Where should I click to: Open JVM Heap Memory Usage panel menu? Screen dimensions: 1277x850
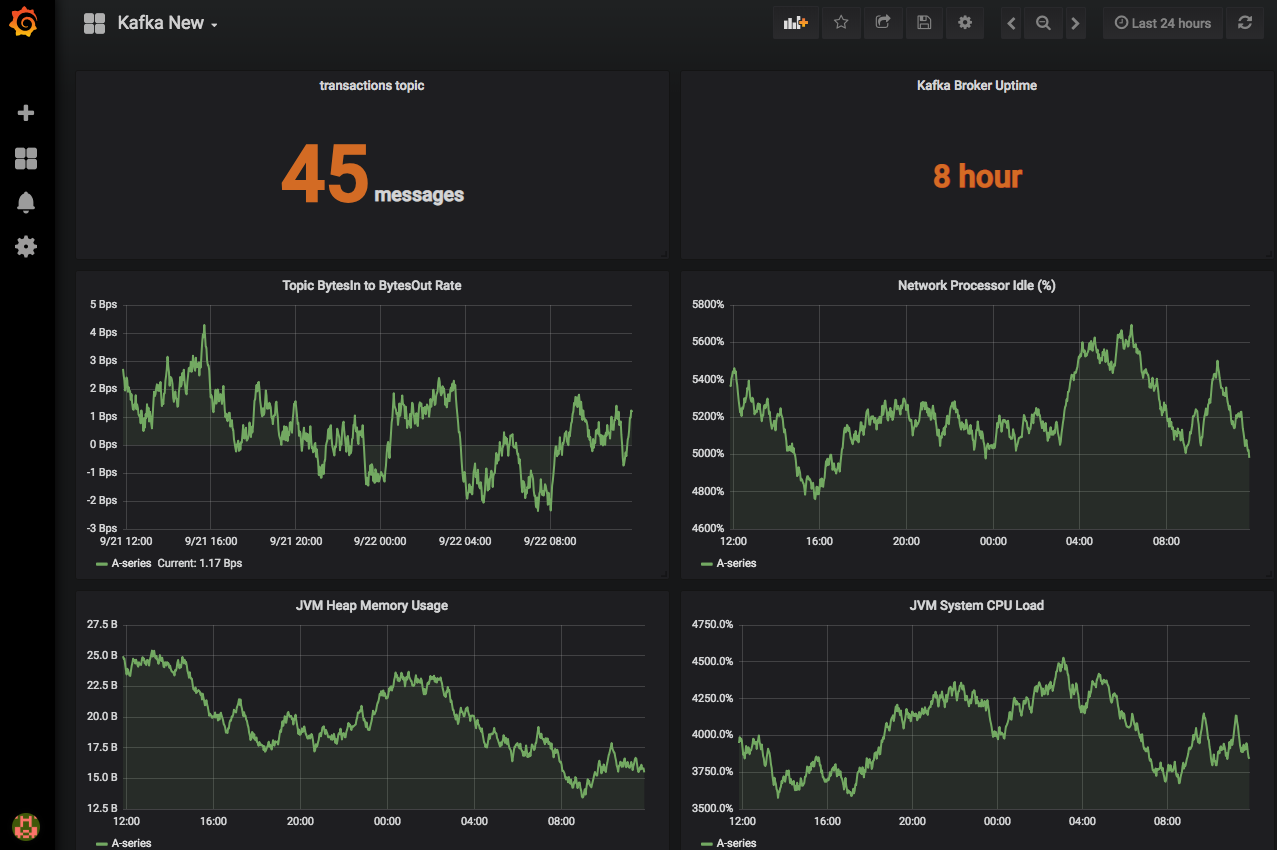point(372,606)
